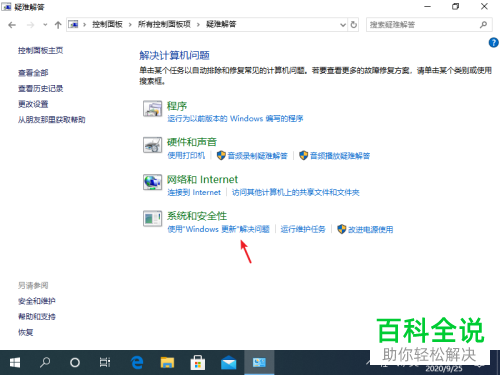Select 疑难解答 in the breadcrumb

(221, 24)
